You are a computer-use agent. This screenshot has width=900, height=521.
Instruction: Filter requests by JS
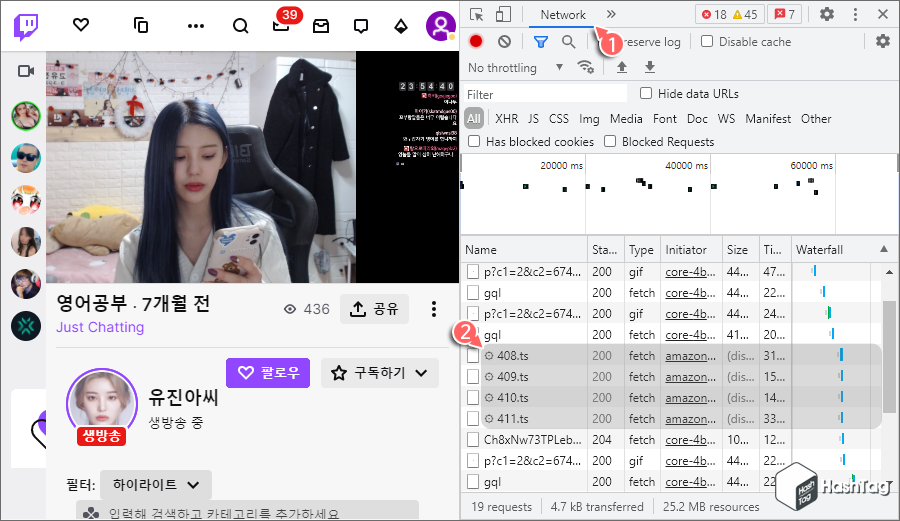tap(533, 119)
